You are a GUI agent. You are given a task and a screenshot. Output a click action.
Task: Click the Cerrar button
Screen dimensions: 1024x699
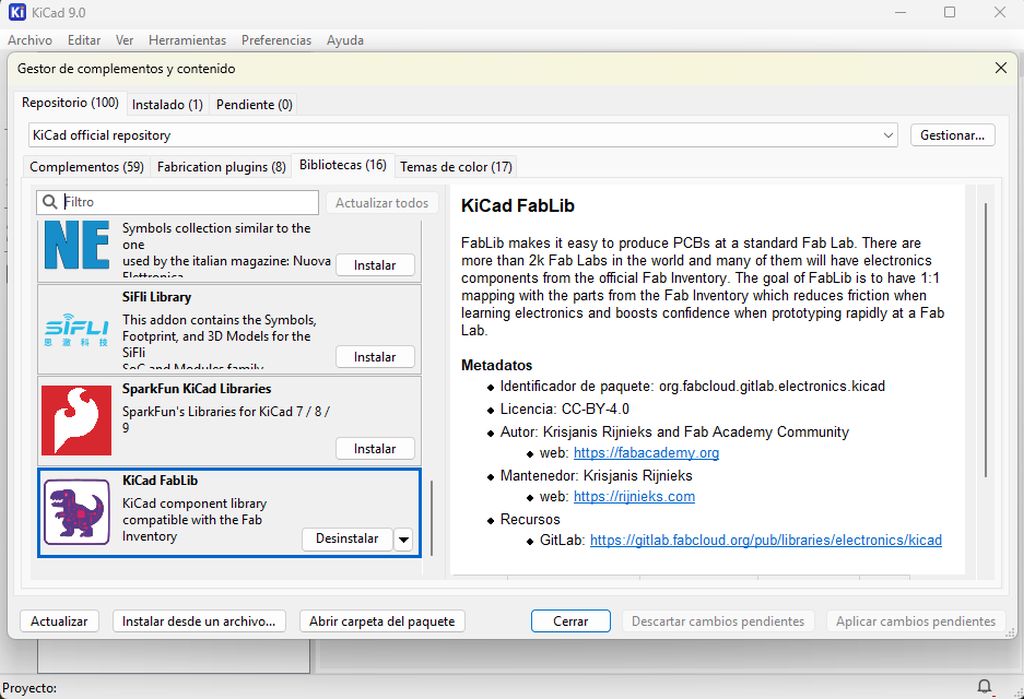571,621
